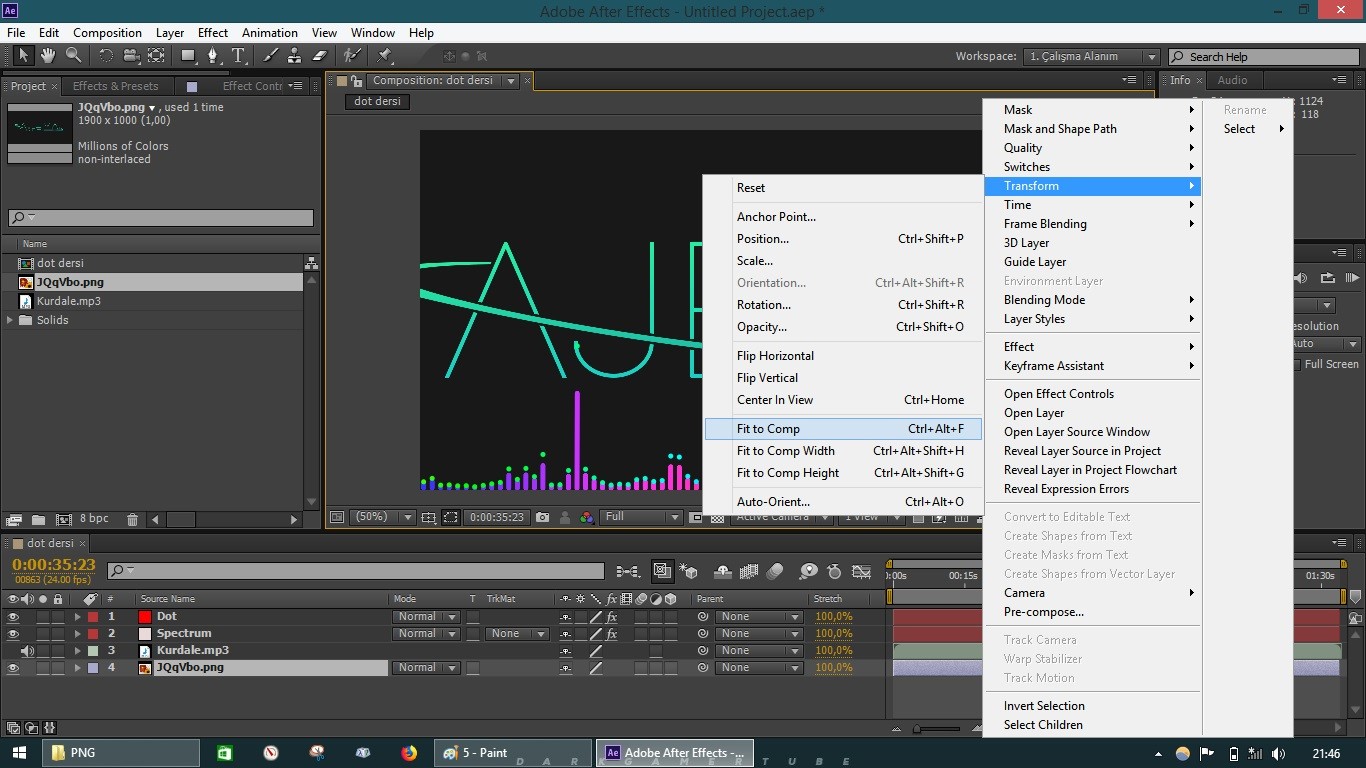Open the Spectrum layer TrkMat dropdown
The width and height of the screenshot is (1366, 768).
coord(518,634)
